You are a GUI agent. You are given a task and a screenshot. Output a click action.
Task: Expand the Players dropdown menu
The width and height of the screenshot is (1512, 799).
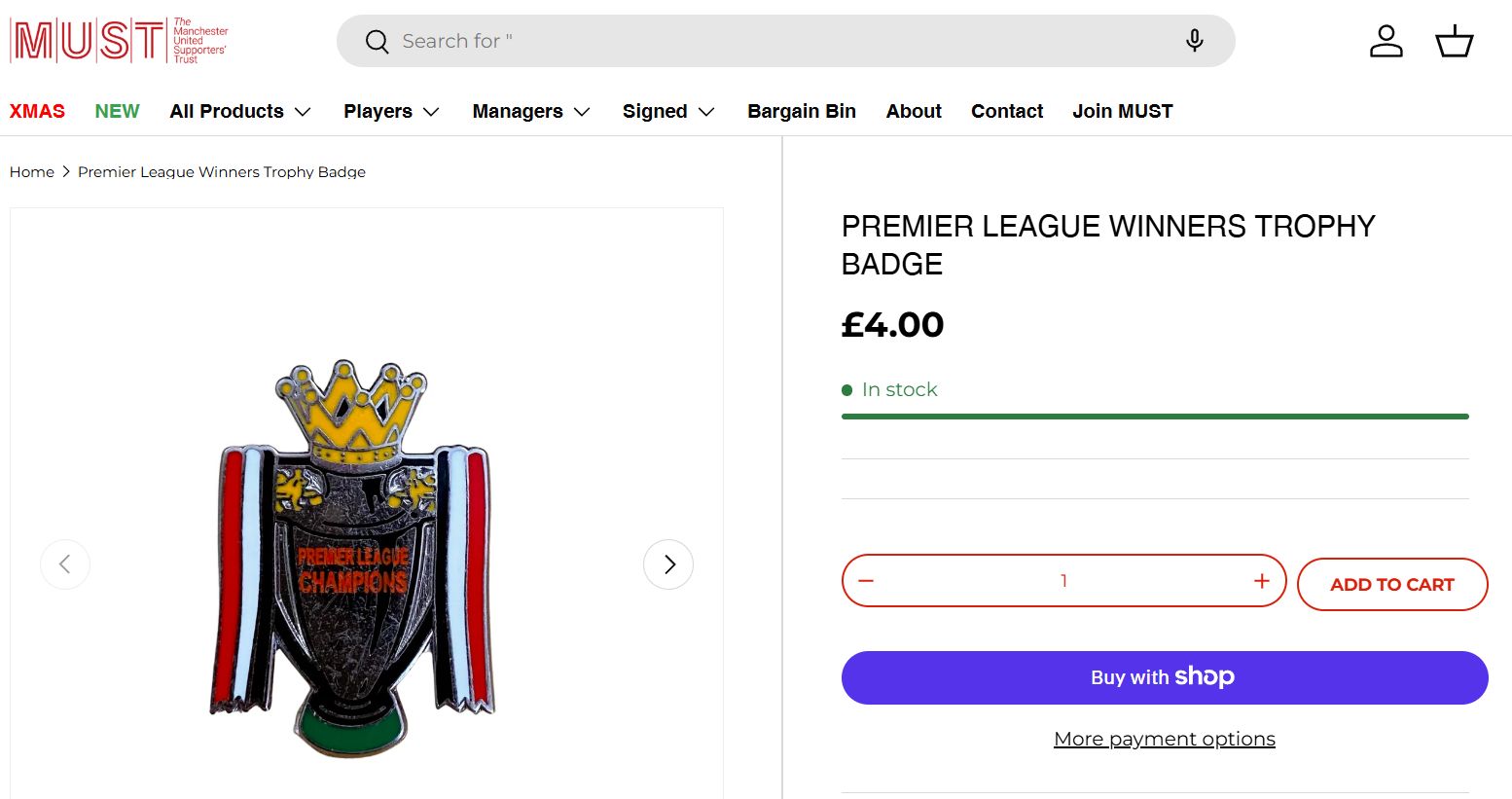pyautogui.click(x=391, y=111)
